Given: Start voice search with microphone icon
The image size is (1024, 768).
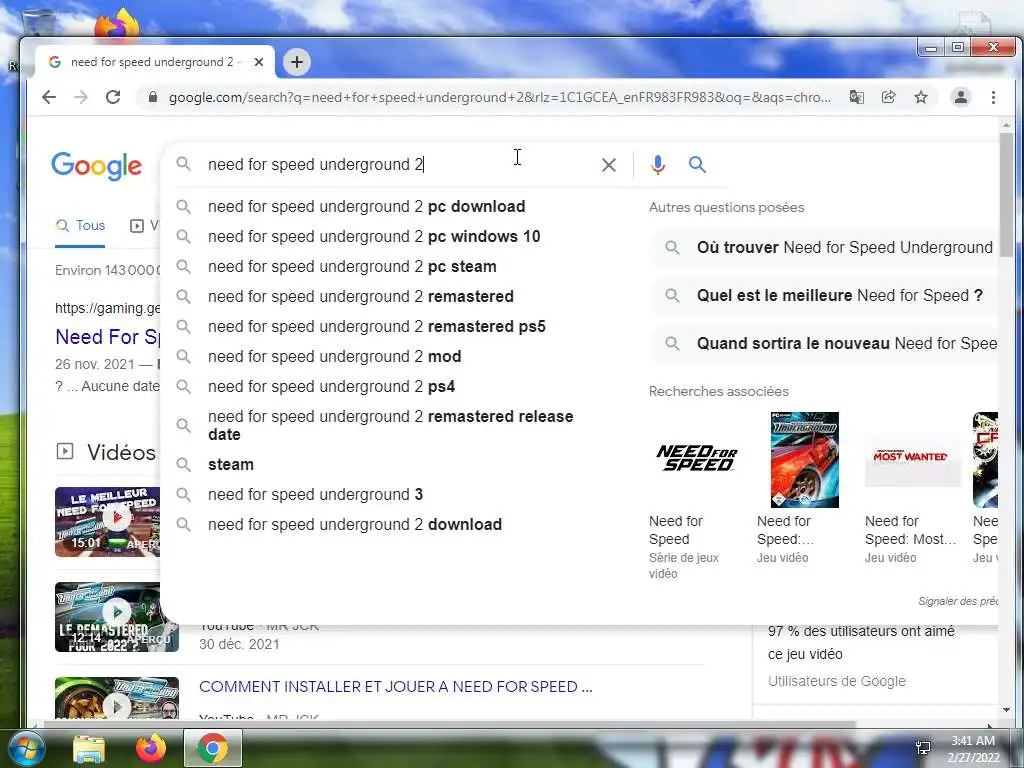Looking at the screenshot, I should [x=658, y=165].
